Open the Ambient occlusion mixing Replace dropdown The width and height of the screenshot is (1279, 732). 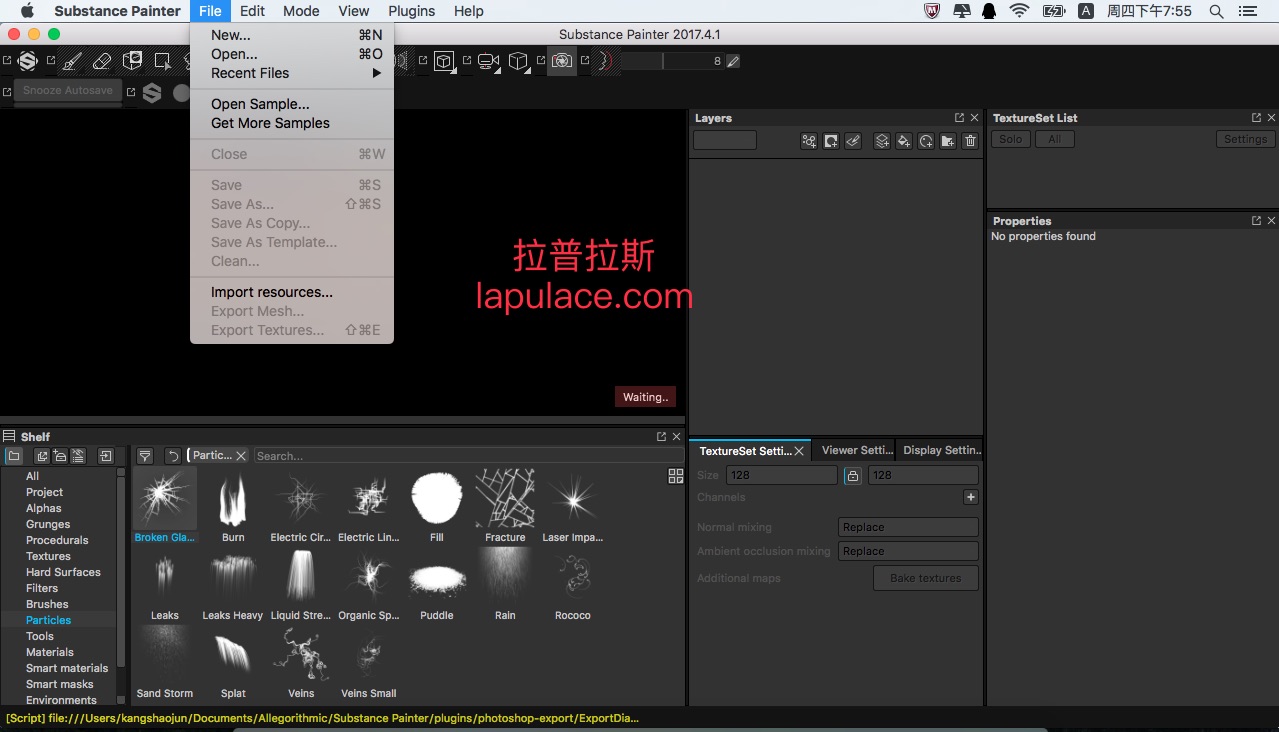click(908, 551)
